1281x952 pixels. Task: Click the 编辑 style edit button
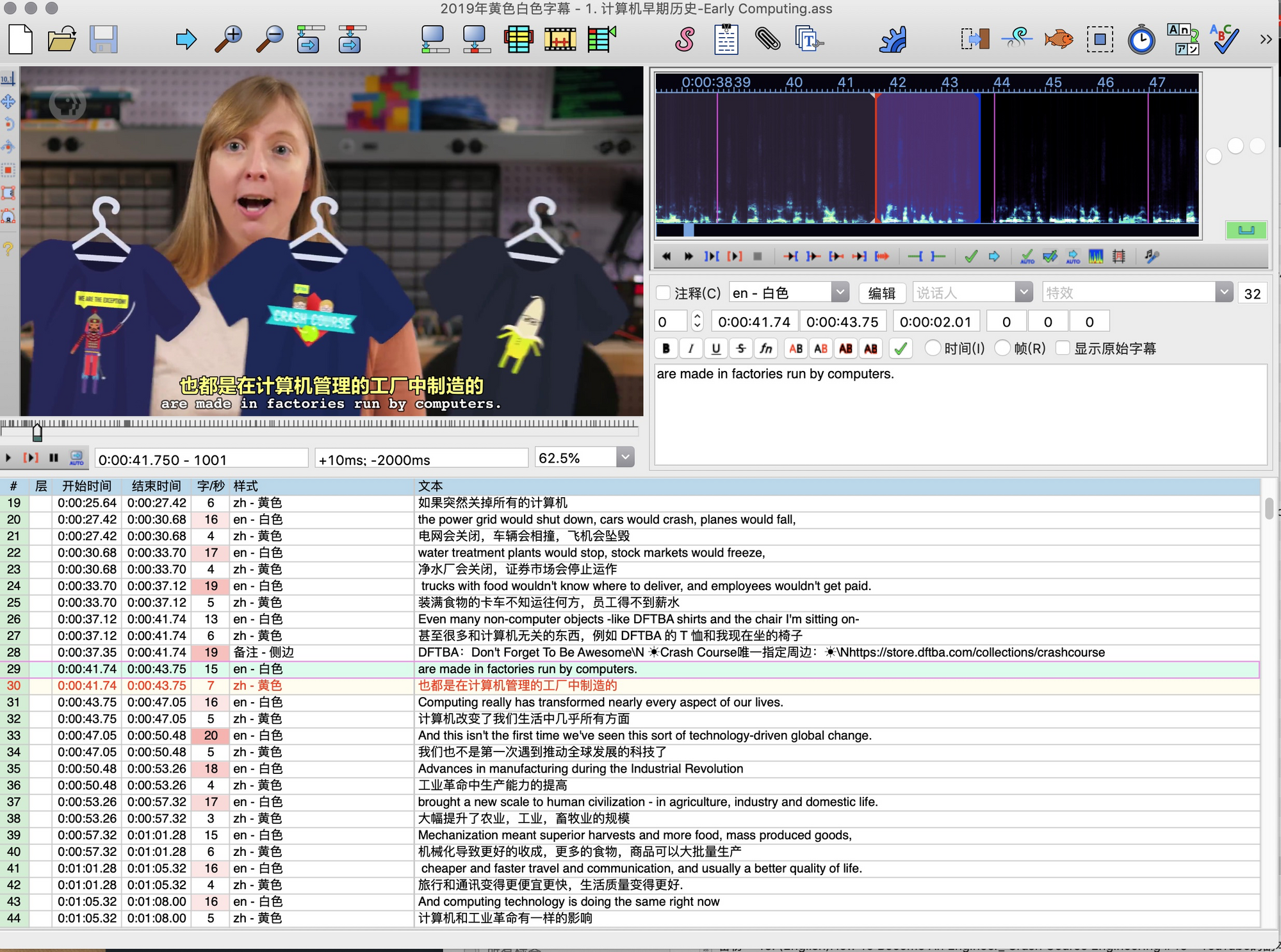pyautogui.click(x=881, y=293)
